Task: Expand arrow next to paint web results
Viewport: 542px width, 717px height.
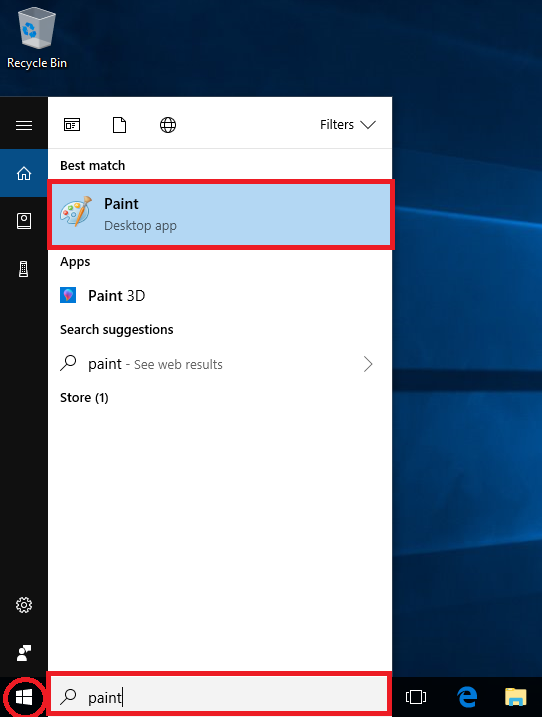Action: click(368, 364)
